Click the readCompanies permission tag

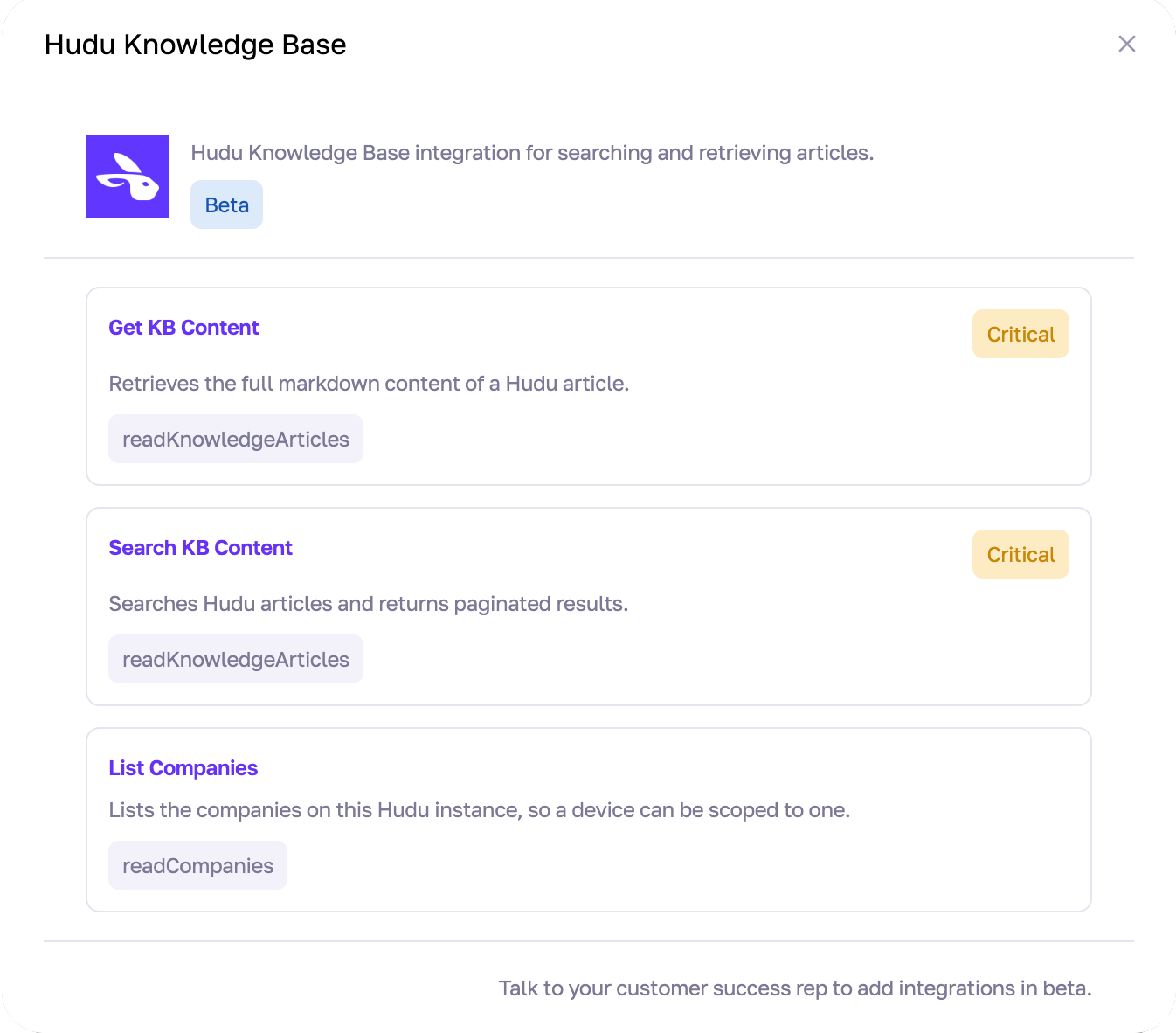coord(197,865)
